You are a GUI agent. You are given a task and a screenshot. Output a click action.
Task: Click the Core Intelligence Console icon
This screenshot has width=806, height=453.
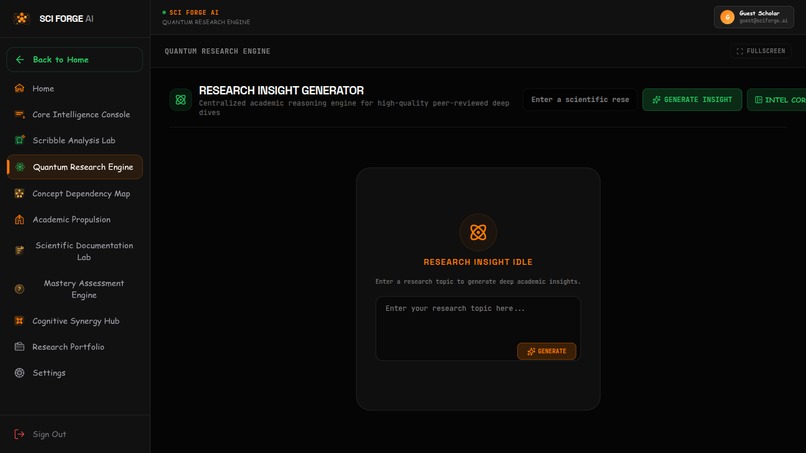(x=20, y=114)
